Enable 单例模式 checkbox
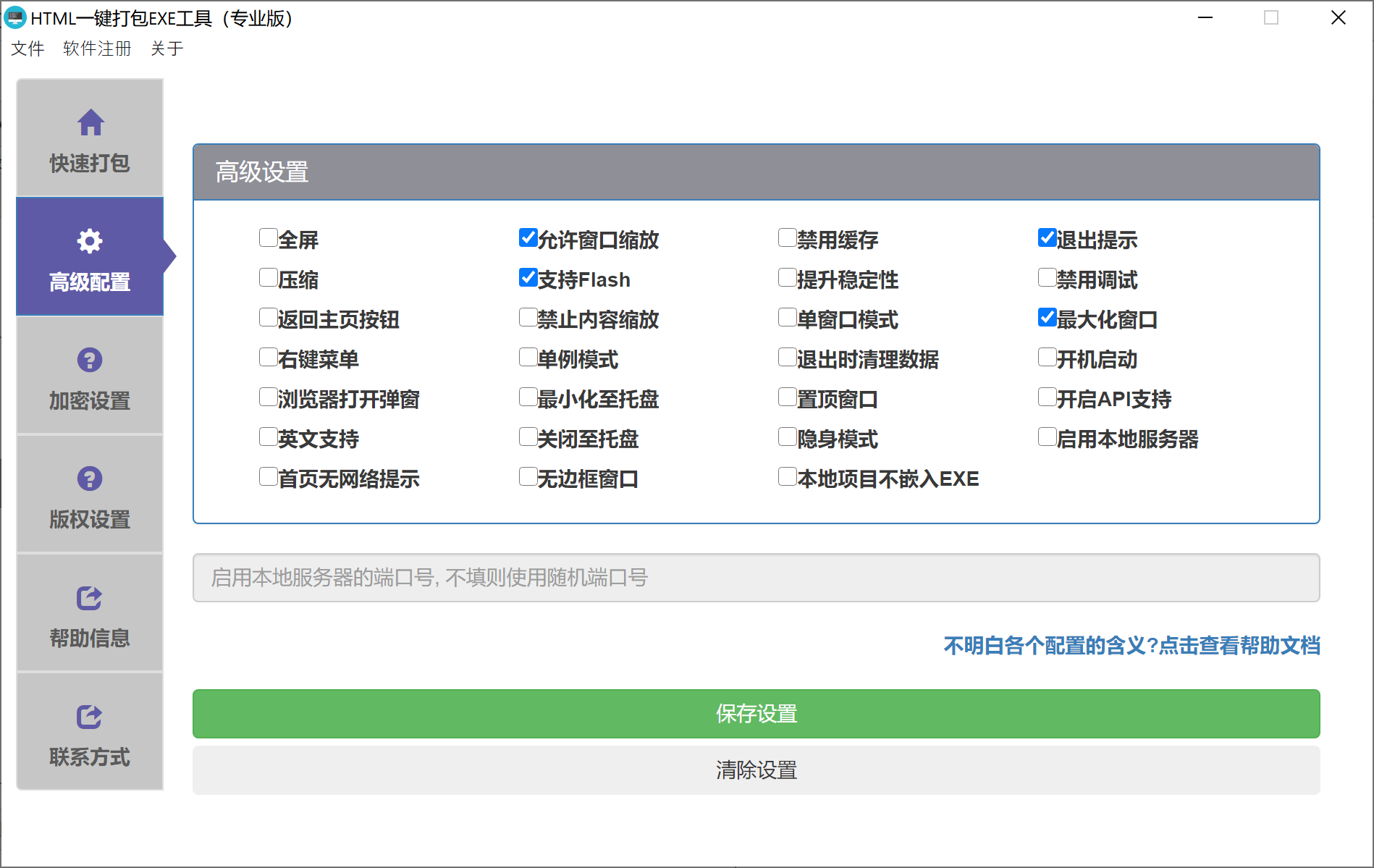Screen dimensions: 1374x868 pos(528,357)
